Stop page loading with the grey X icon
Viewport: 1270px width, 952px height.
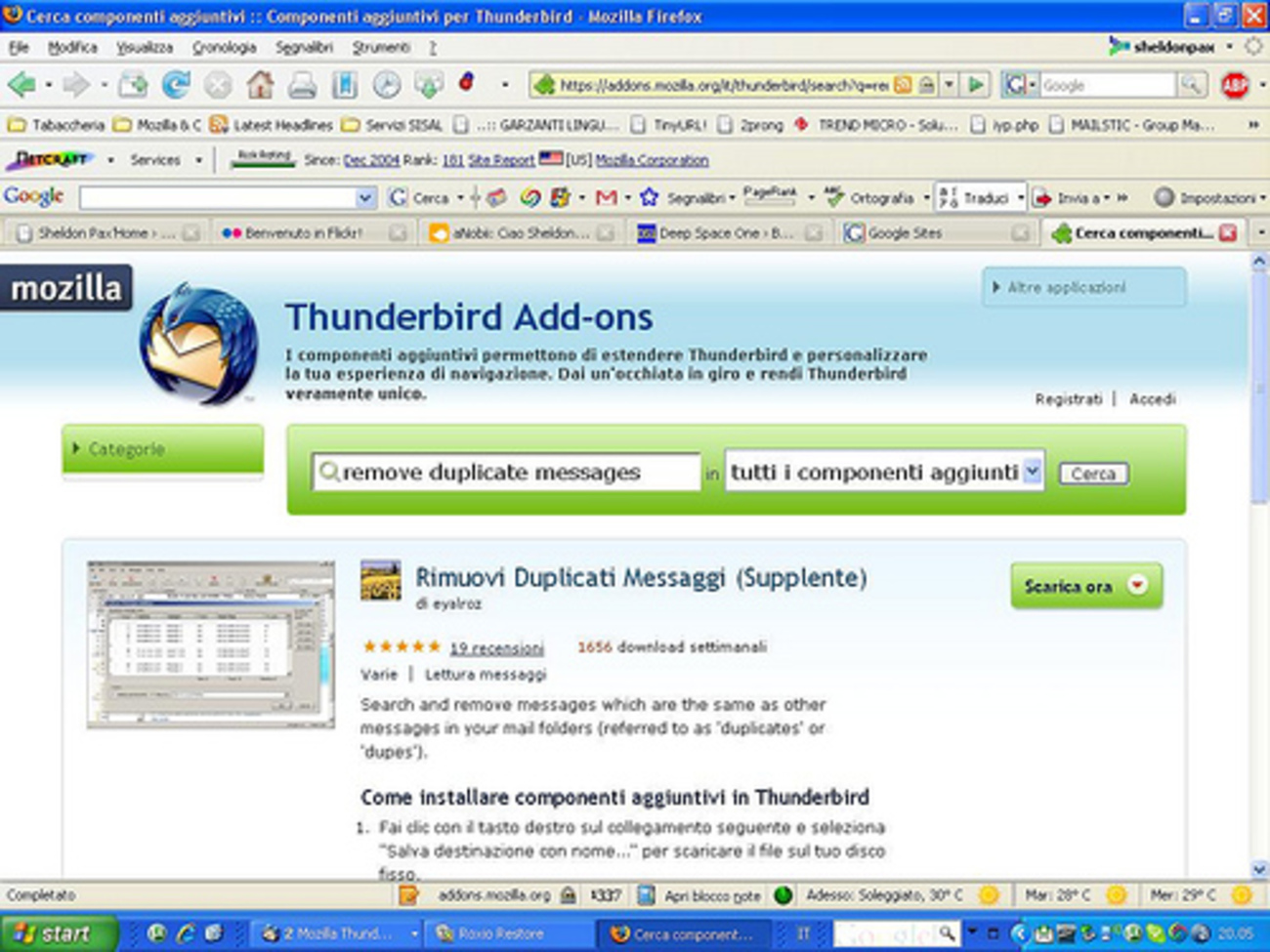(x=218, y=86)
